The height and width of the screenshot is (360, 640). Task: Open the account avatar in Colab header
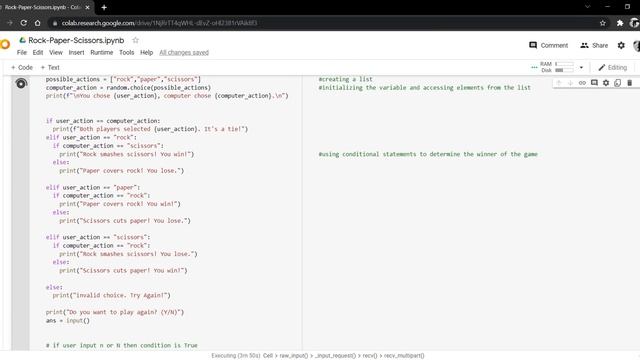[637, 45]
